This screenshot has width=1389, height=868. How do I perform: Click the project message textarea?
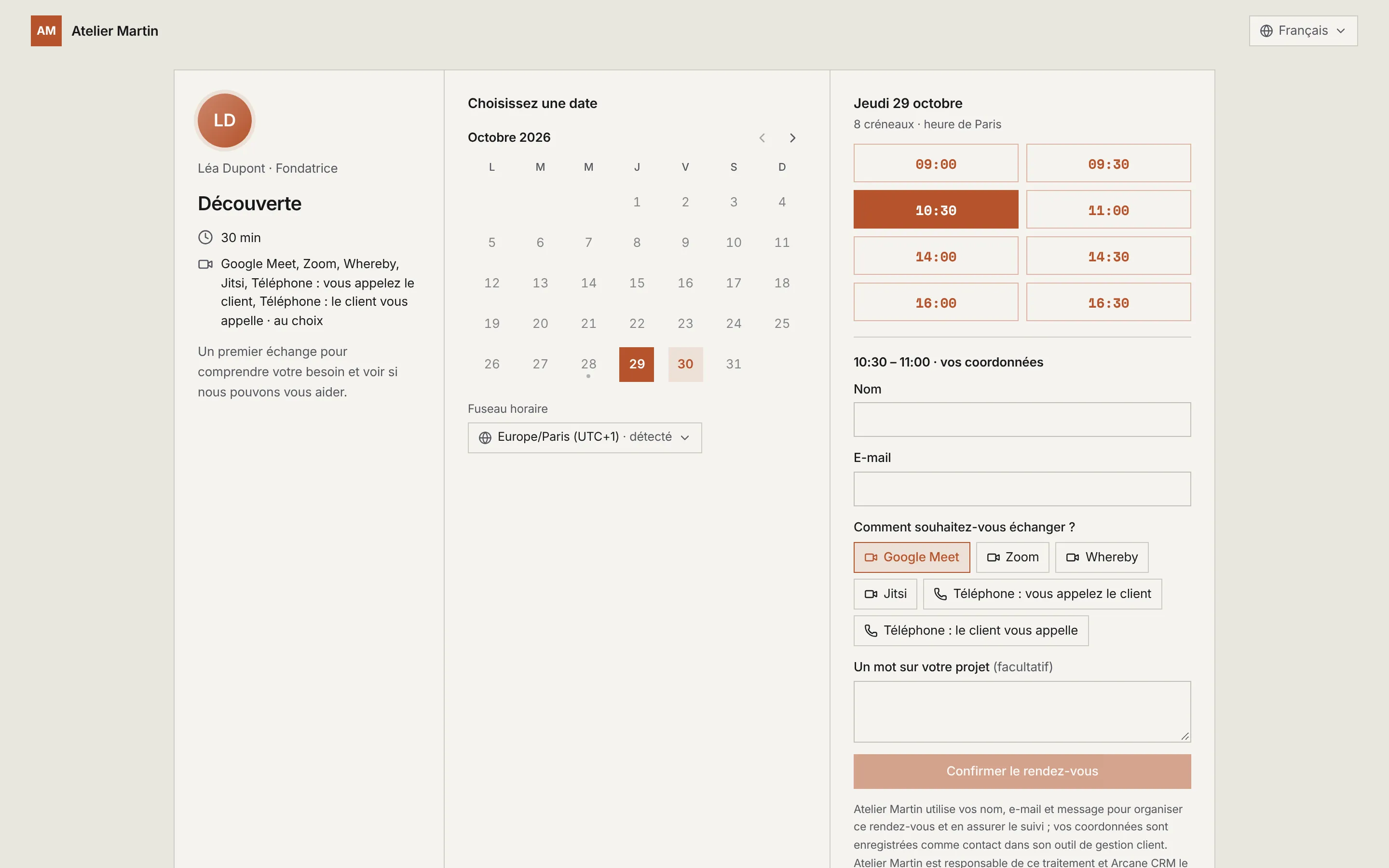[x=1021, y=711]
